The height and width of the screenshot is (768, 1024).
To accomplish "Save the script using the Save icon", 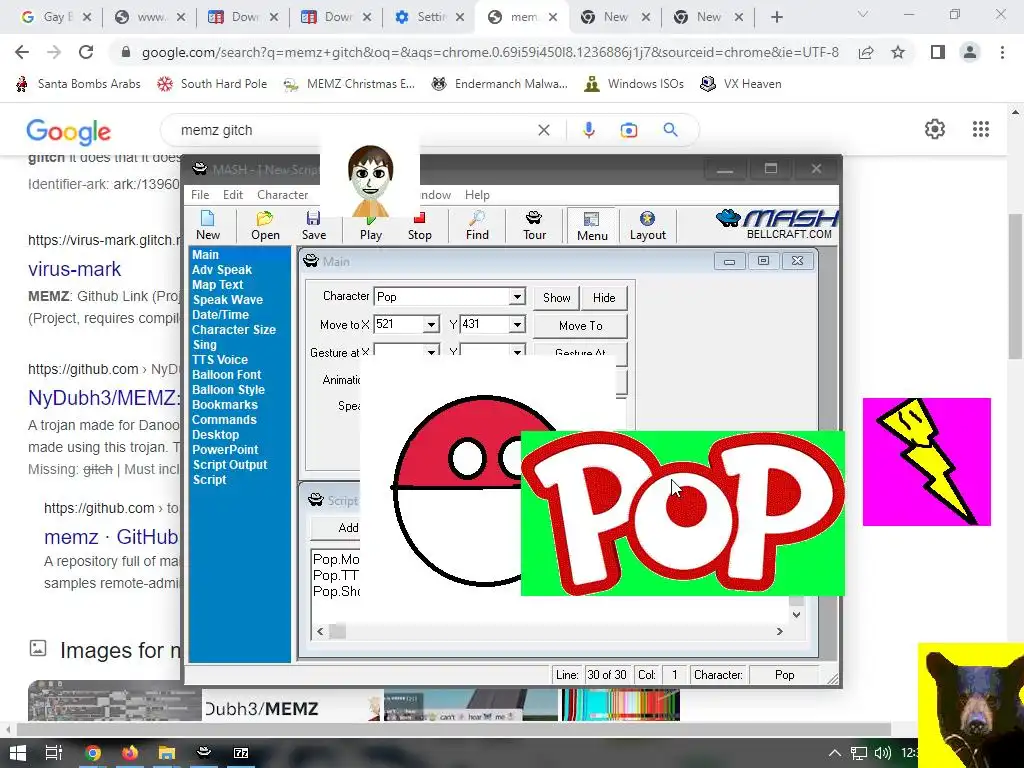I will click(x=313, y=225).
